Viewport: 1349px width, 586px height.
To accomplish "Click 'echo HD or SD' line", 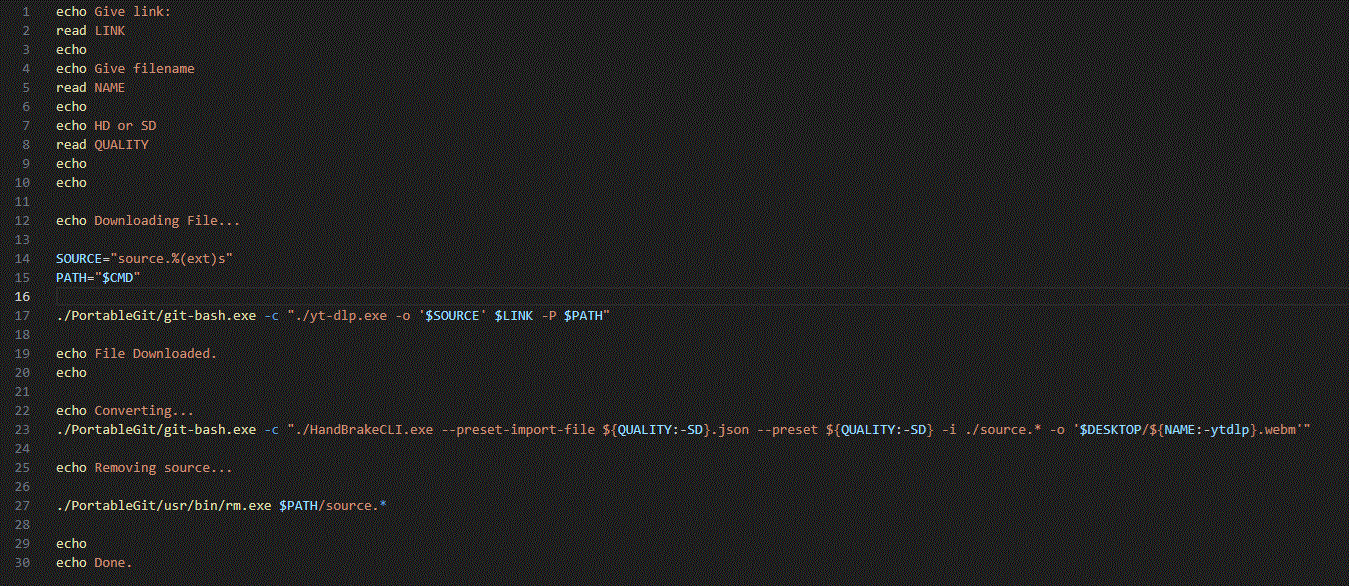I will [x=106, y=126].
